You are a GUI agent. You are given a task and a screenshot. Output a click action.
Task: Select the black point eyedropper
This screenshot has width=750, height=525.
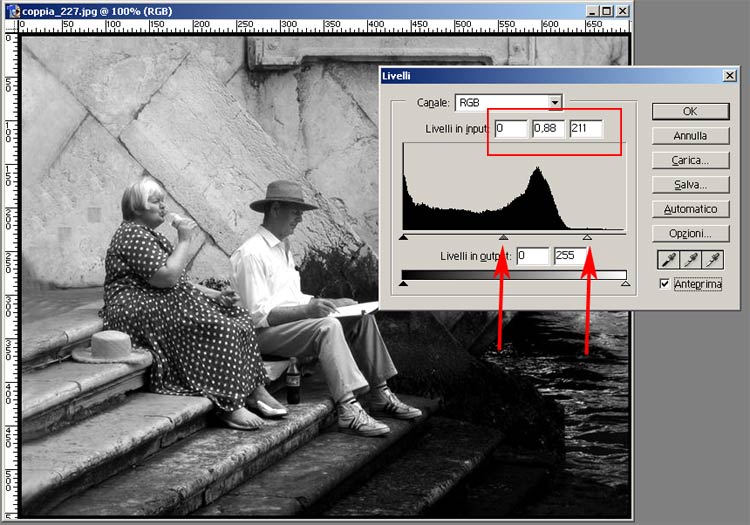tap(664, 260)
